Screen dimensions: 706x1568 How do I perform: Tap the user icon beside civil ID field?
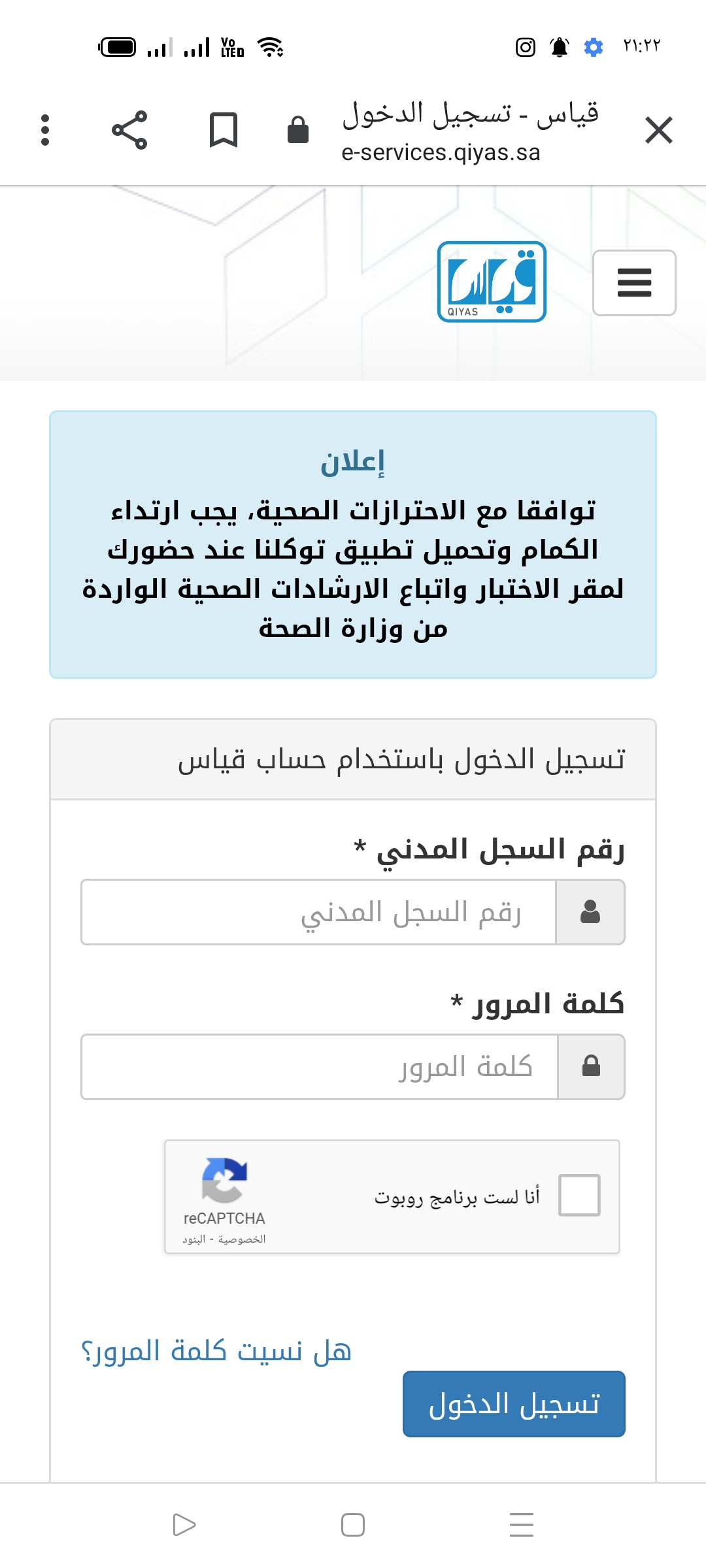click(590, 912)
